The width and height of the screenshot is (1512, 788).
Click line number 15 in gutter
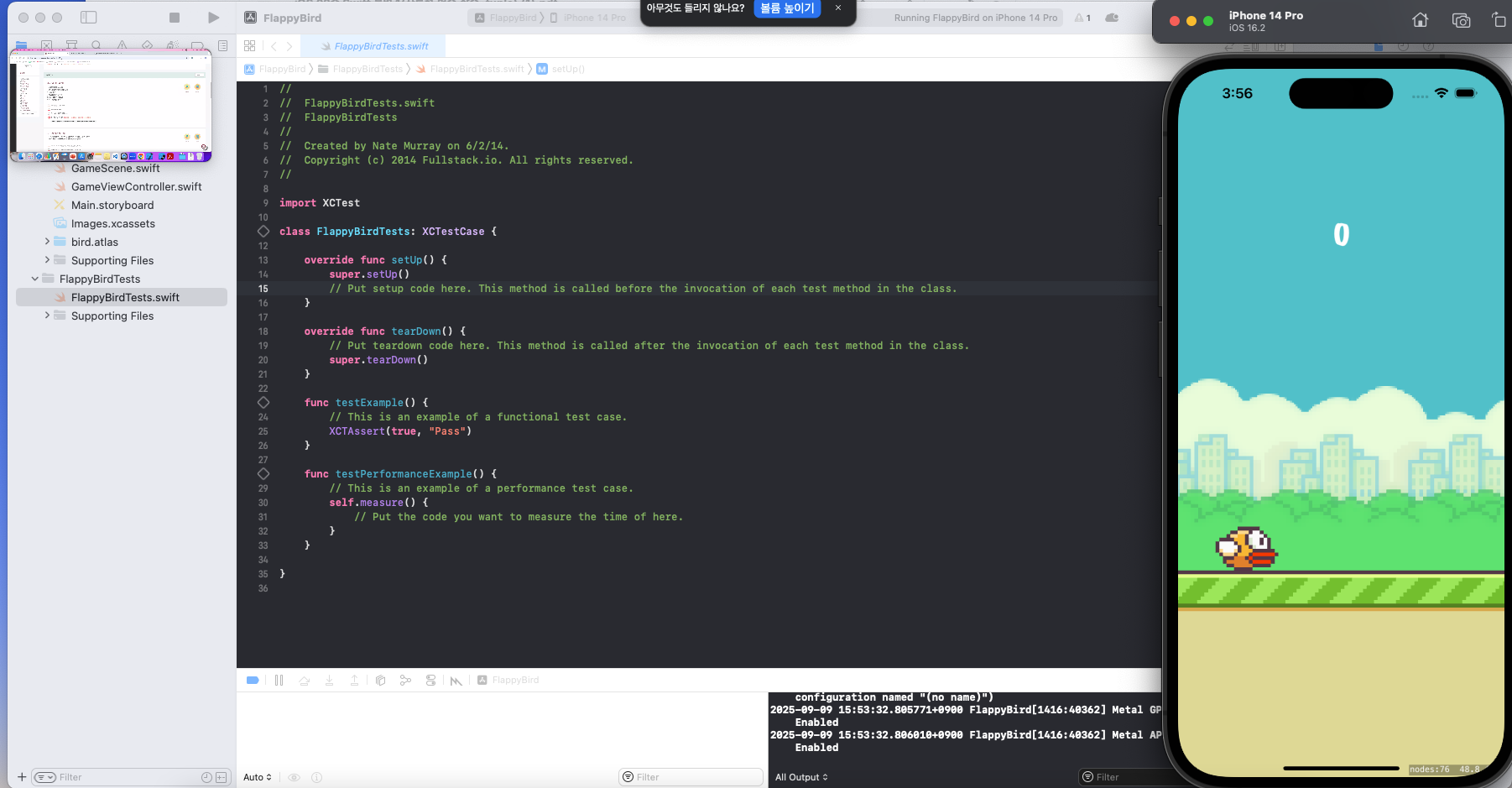coord(263,289)
